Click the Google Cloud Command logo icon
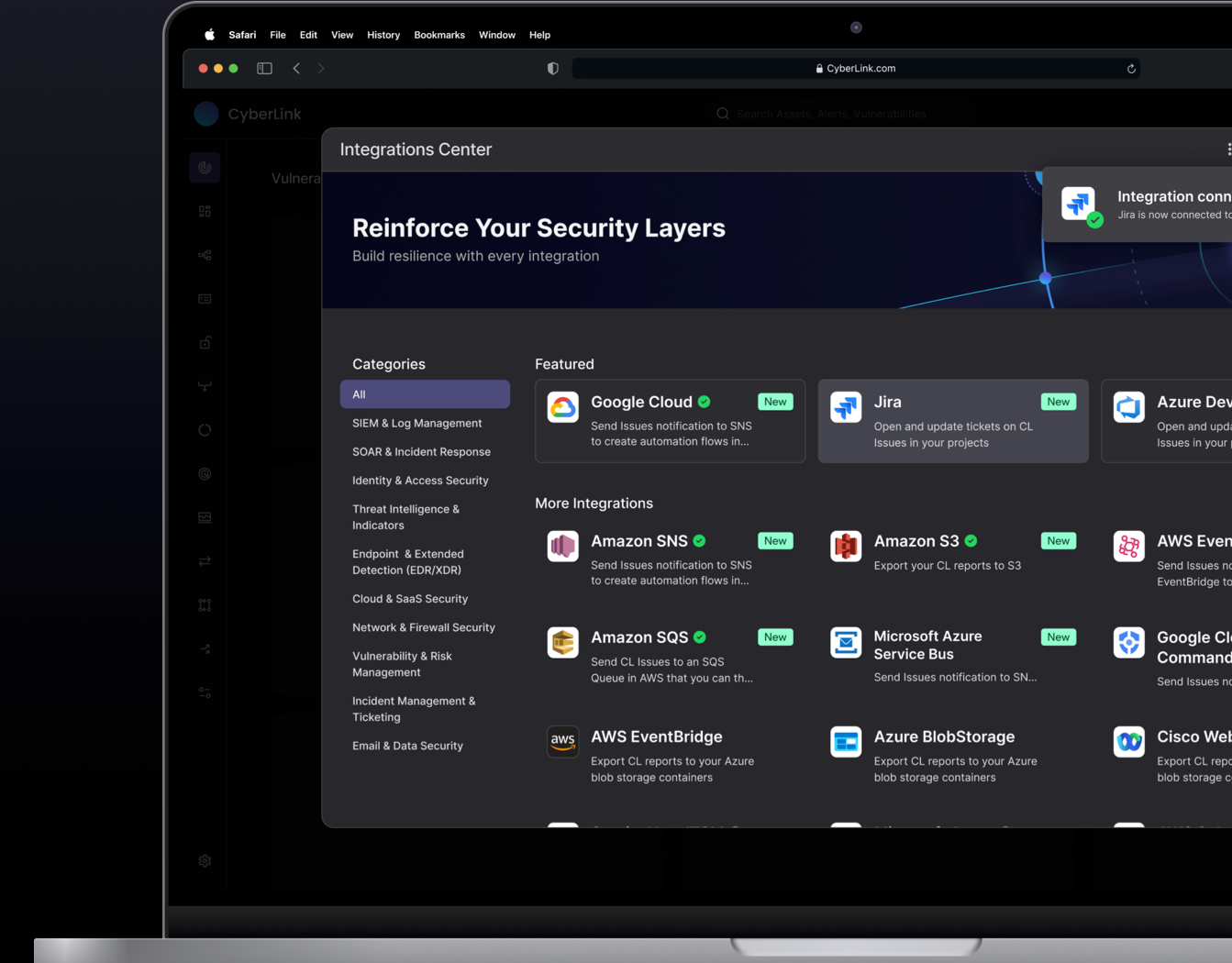This screenshot has width=1232, height=963. click(1129, 643)
